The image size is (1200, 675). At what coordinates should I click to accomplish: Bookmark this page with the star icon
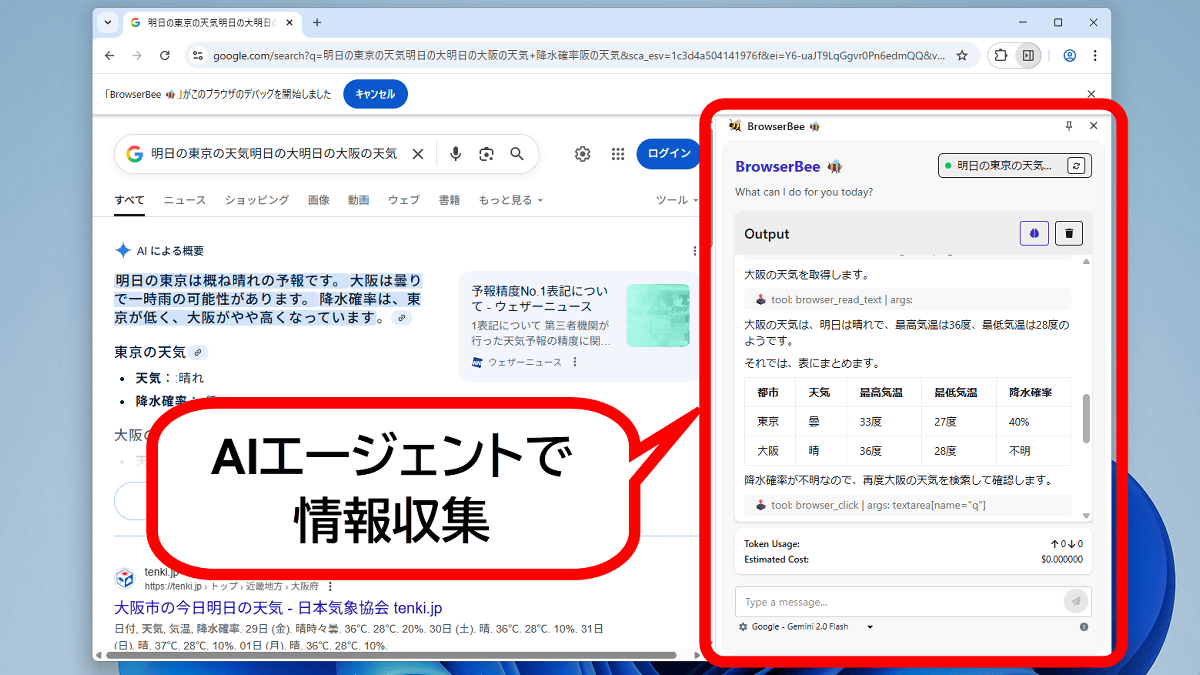[962, 56]
